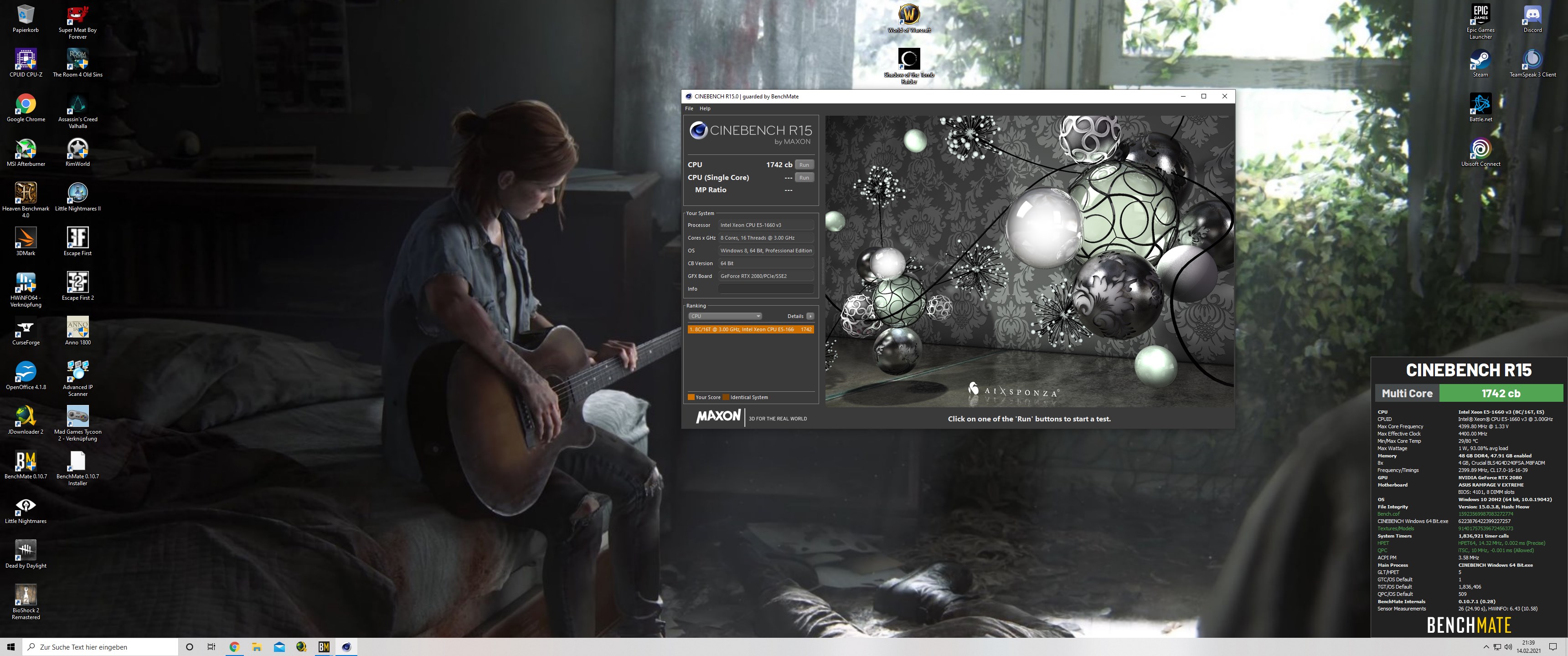
Task: Open the taskbar clock and calendar
Action: (x=1528, y=647)
